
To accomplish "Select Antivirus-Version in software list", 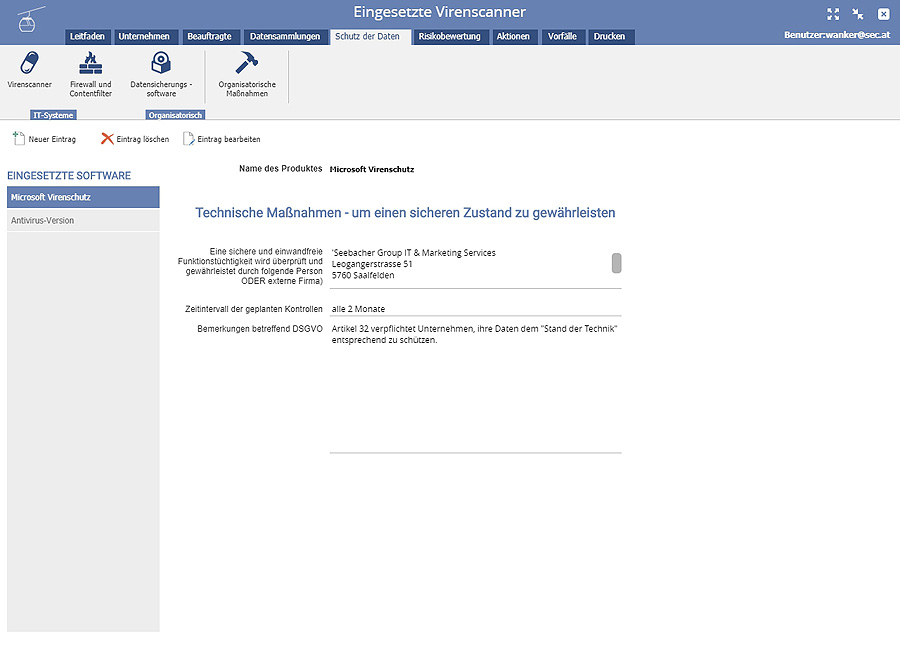I will [x=83, y=220].
